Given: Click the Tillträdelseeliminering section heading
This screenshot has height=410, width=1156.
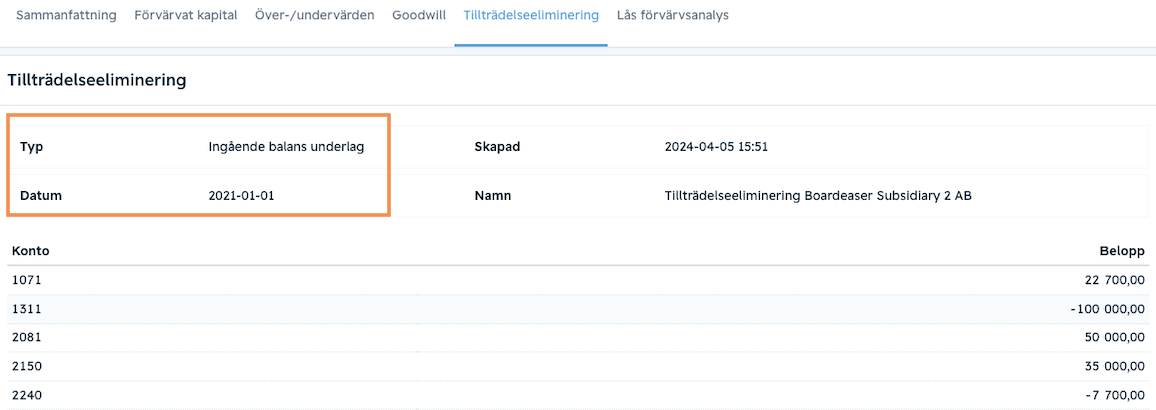Looking at the screenshot, I should pos(97,80).
